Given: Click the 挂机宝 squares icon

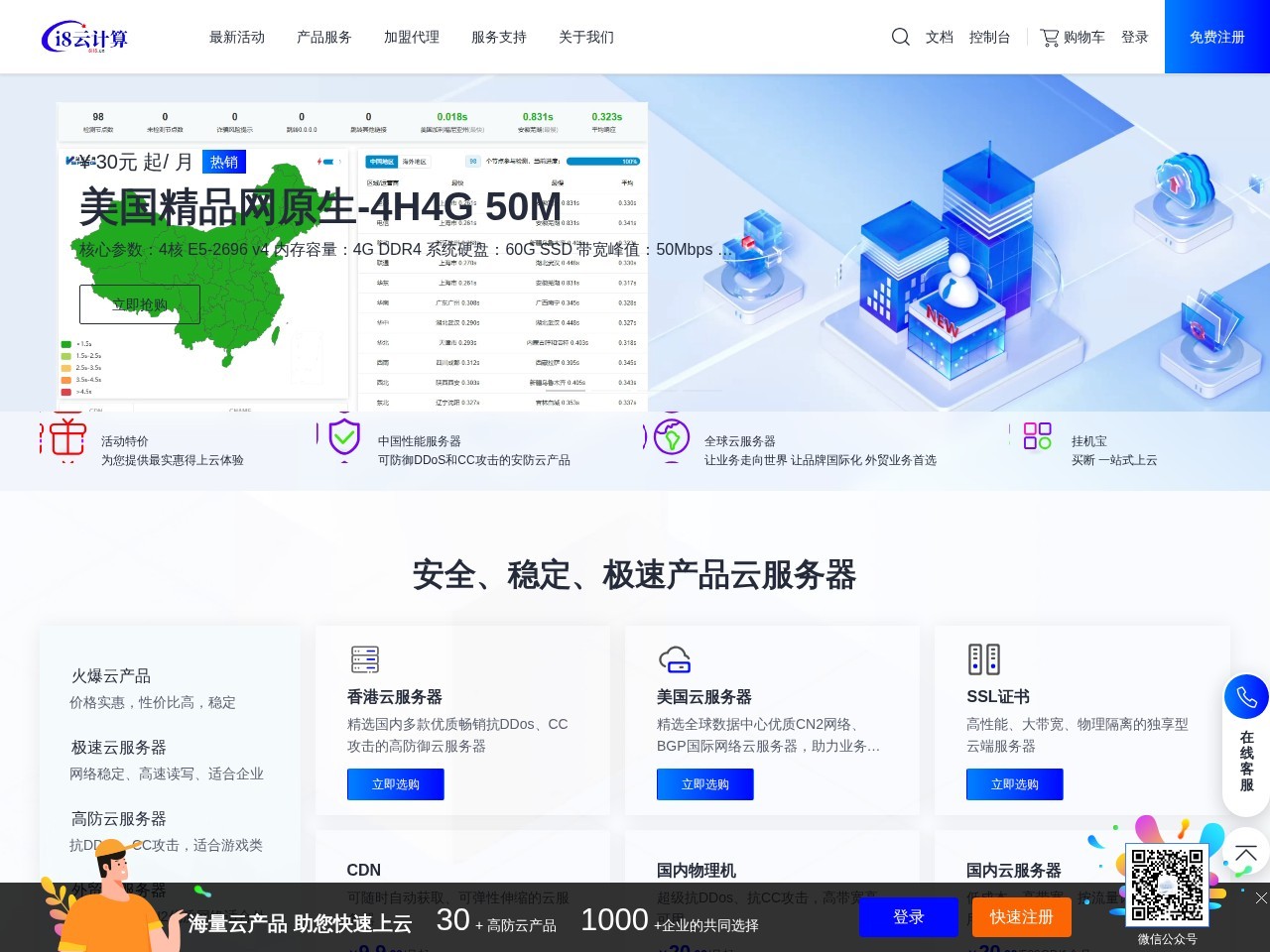Looking at the screenshot, I should 1037,434.
